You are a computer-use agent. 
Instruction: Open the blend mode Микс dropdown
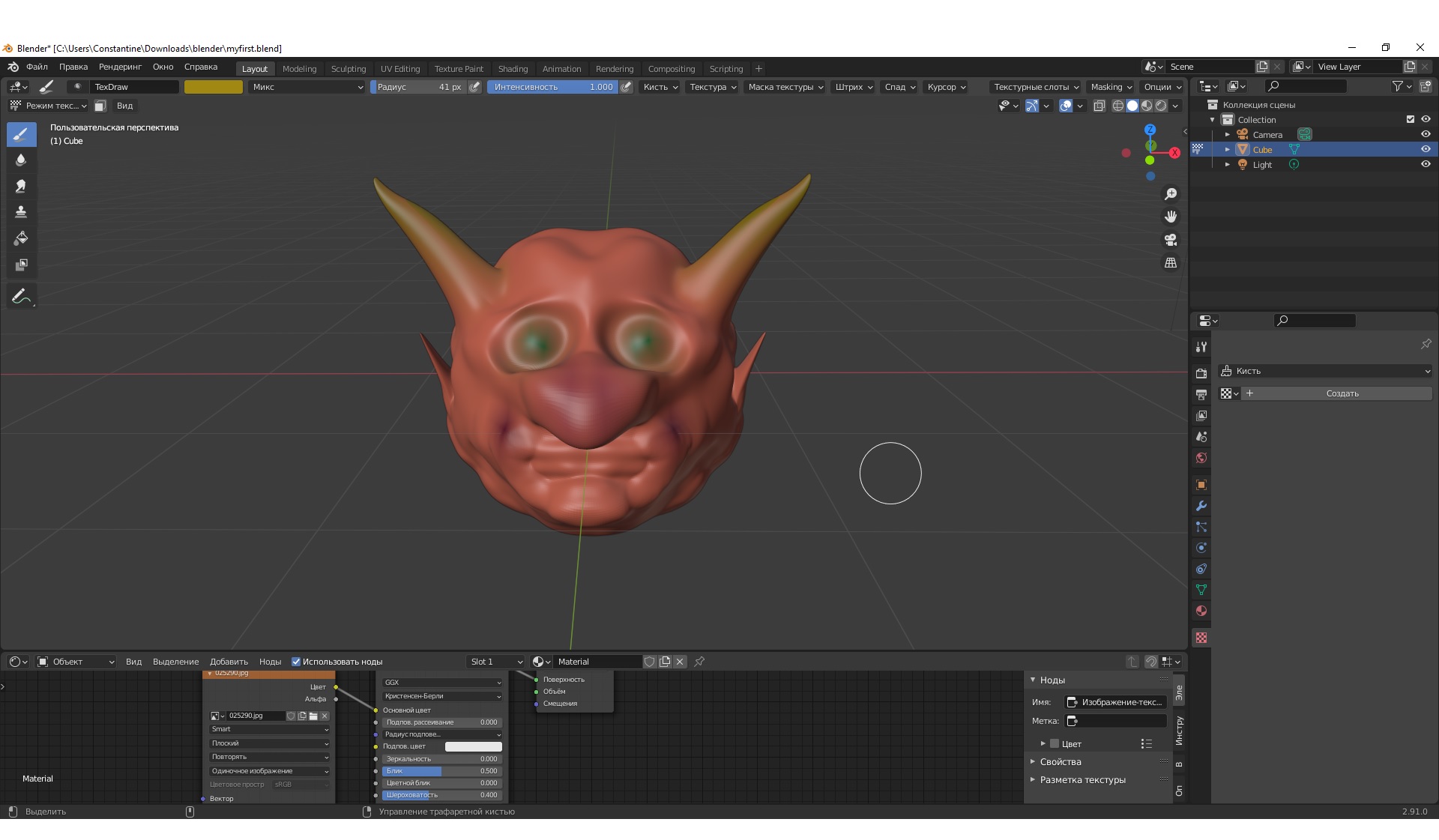pyautogui.click(x=307, y=87)
